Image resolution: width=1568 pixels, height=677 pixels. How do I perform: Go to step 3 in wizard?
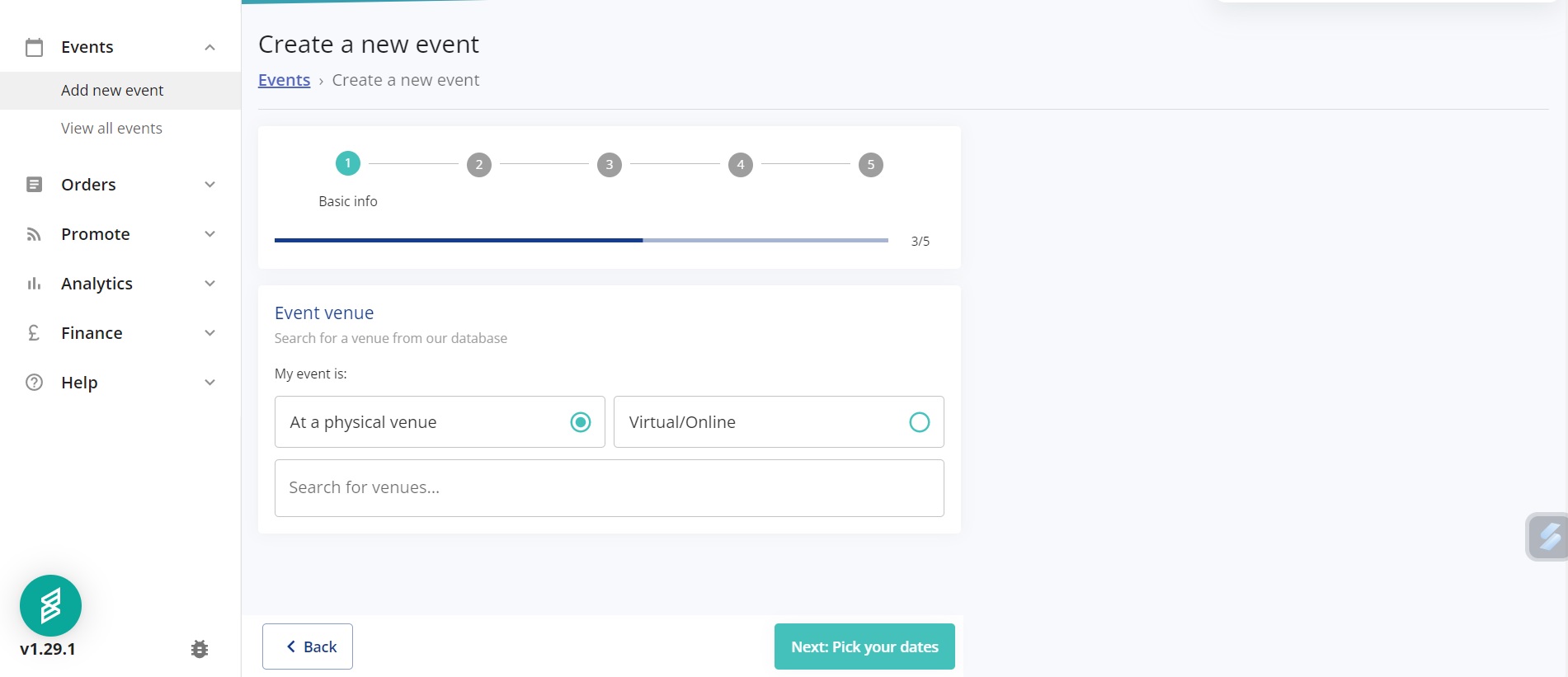[610, 165]
